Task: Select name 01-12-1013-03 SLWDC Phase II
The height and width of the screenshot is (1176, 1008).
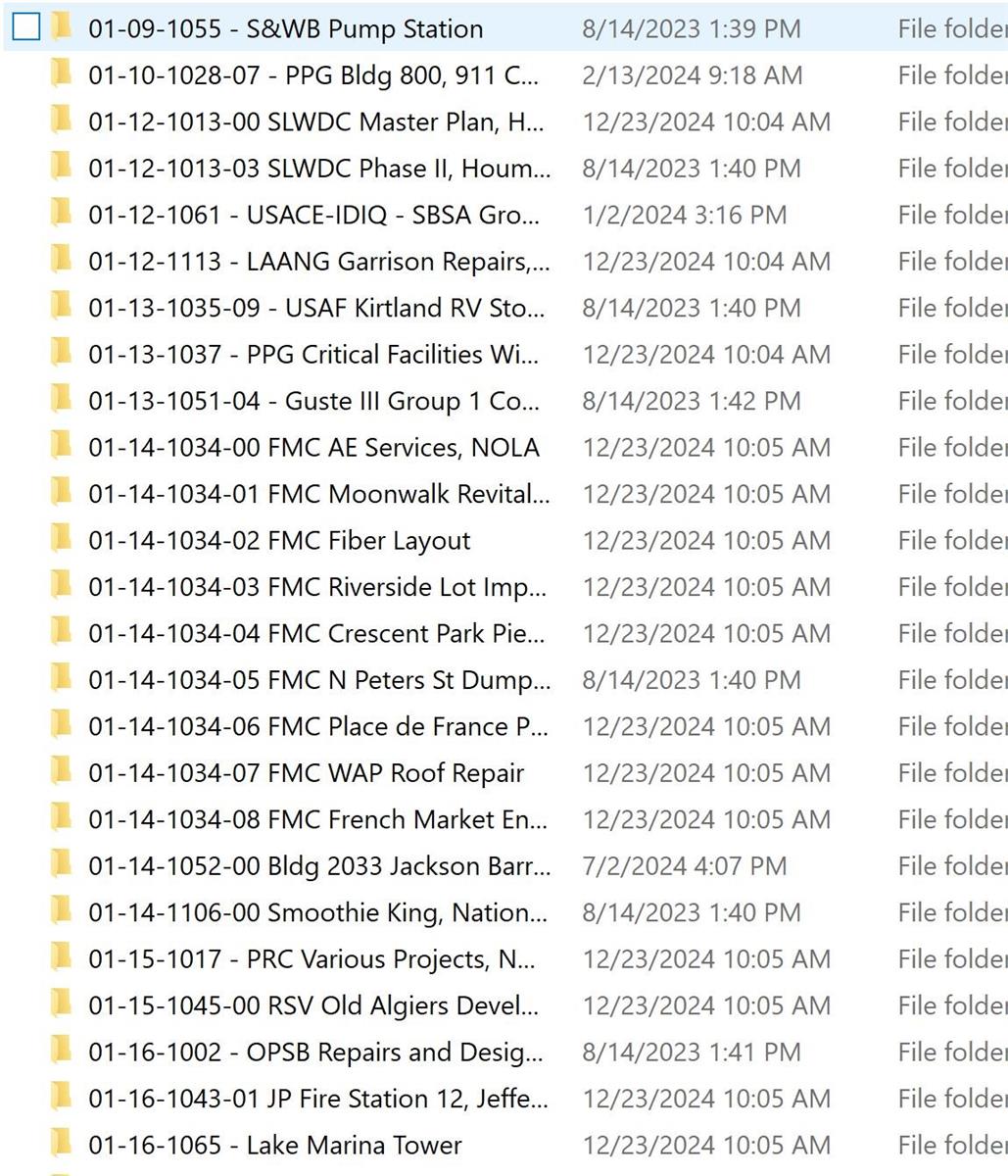Action: click(x=320, y=169)
